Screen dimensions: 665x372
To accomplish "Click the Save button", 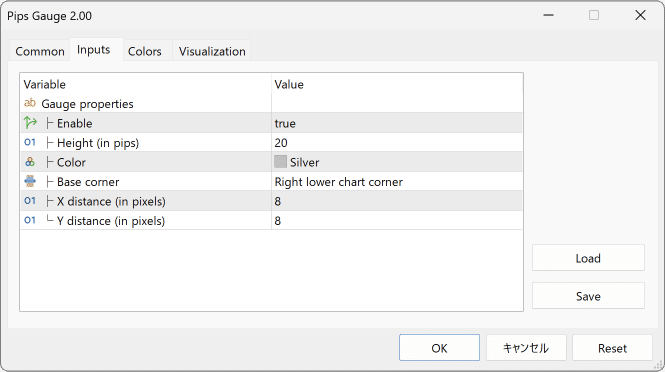I will point(588,296).
